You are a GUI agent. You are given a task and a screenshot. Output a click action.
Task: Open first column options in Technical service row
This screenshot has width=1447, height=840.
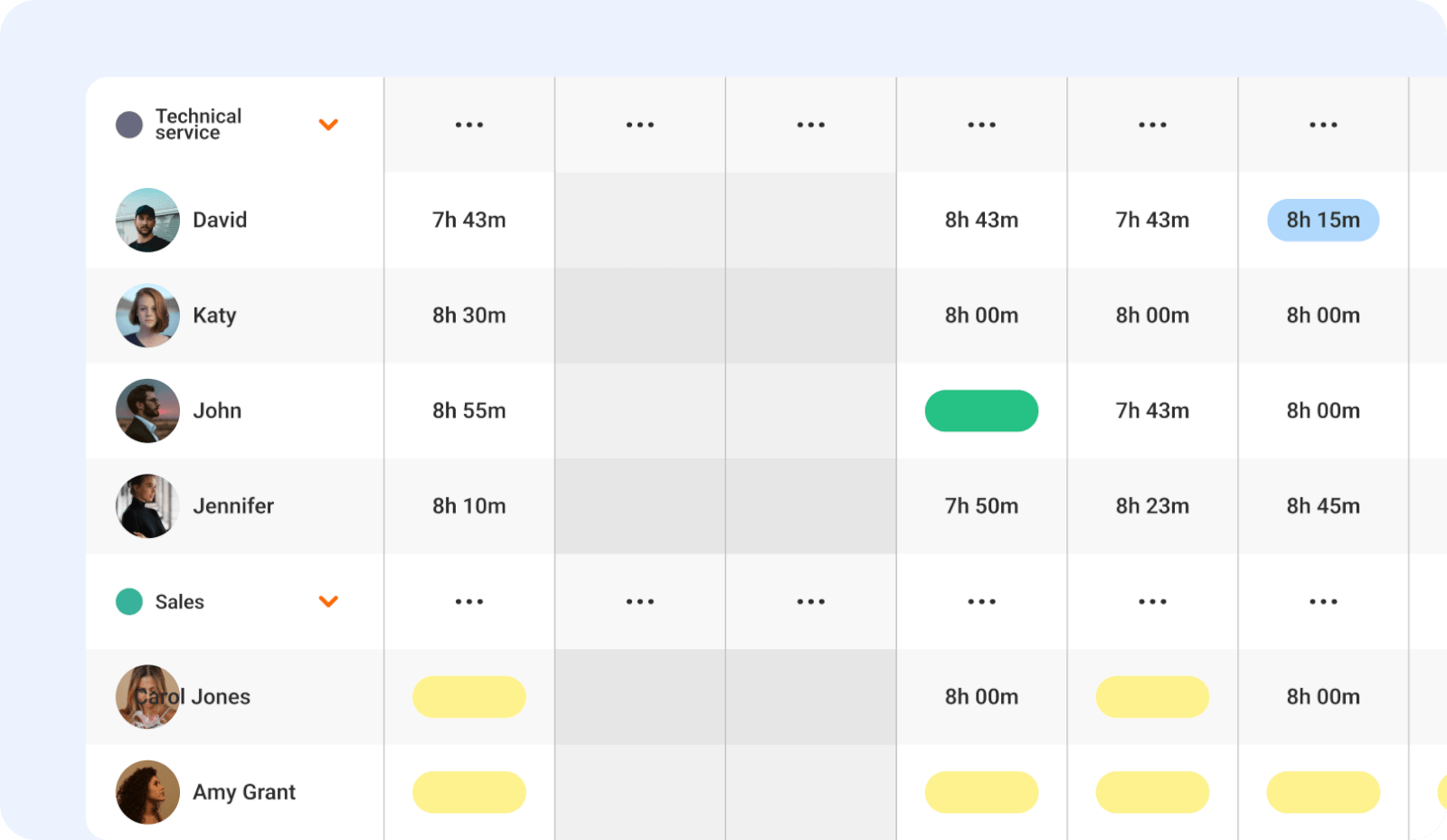469,125
